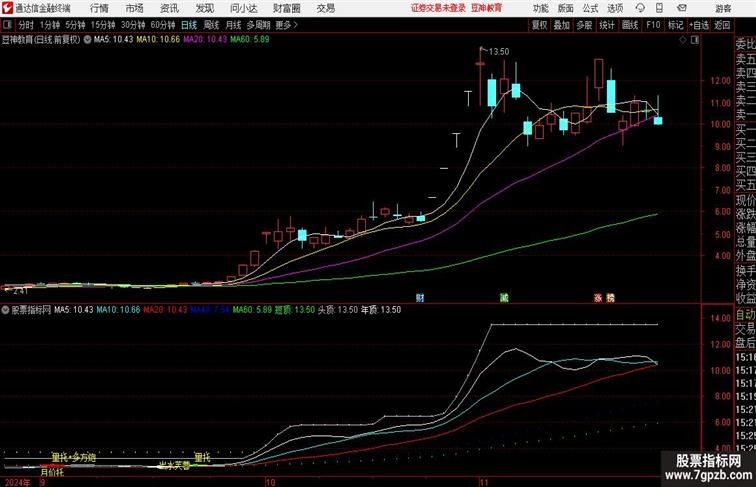Open the 资讯 menu
This screenshot has height=487, width=756.
[169, 8]
